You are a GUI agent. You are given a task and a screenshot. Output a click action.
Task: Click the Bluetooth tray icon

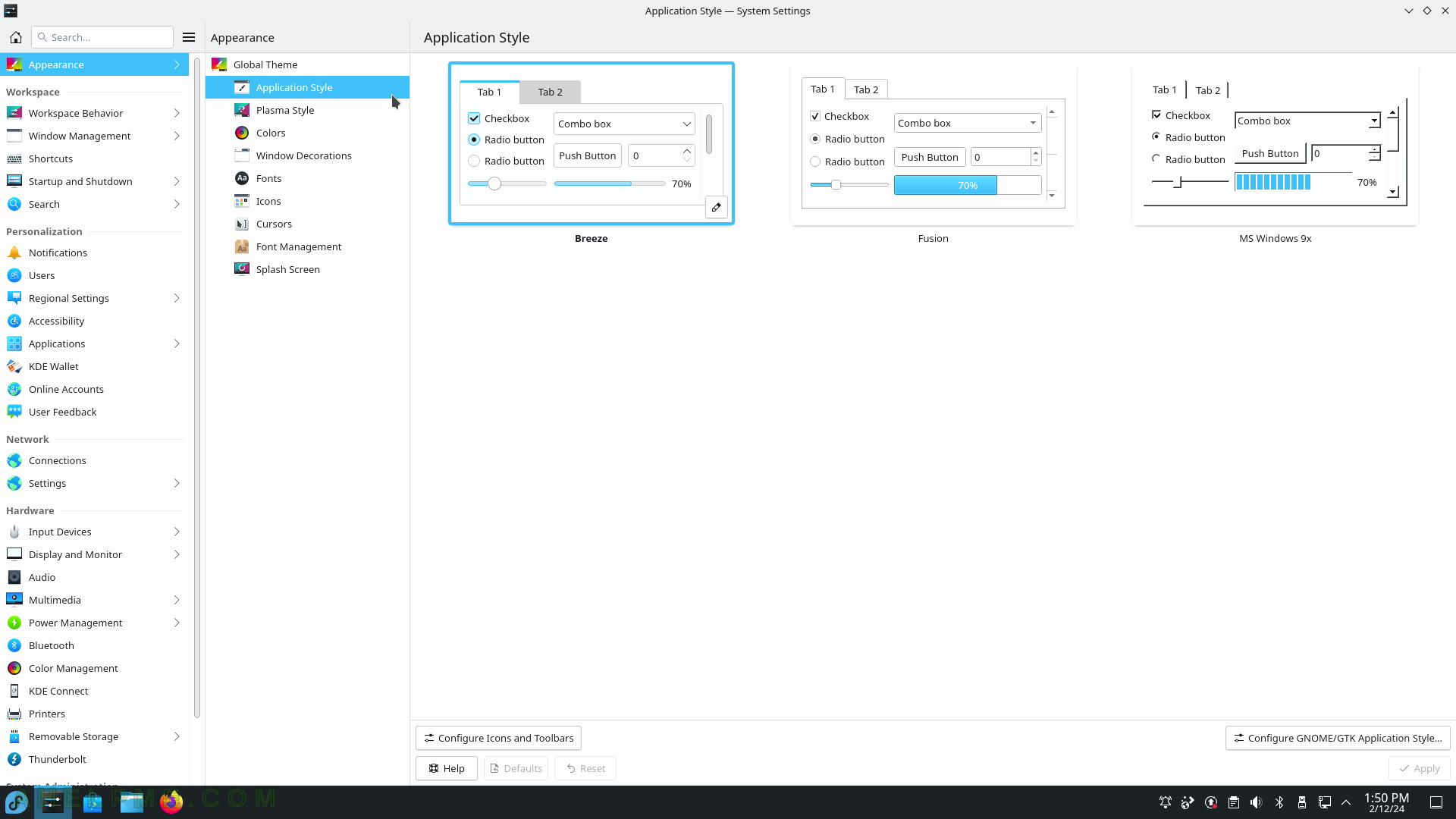coord(1279,802)
